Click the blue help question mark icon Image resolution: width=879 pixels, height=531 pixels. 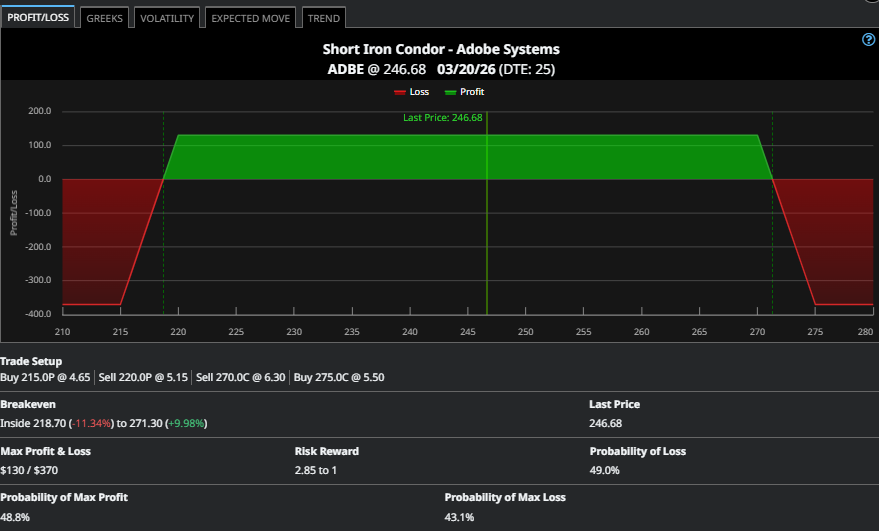tap(868, 40)
